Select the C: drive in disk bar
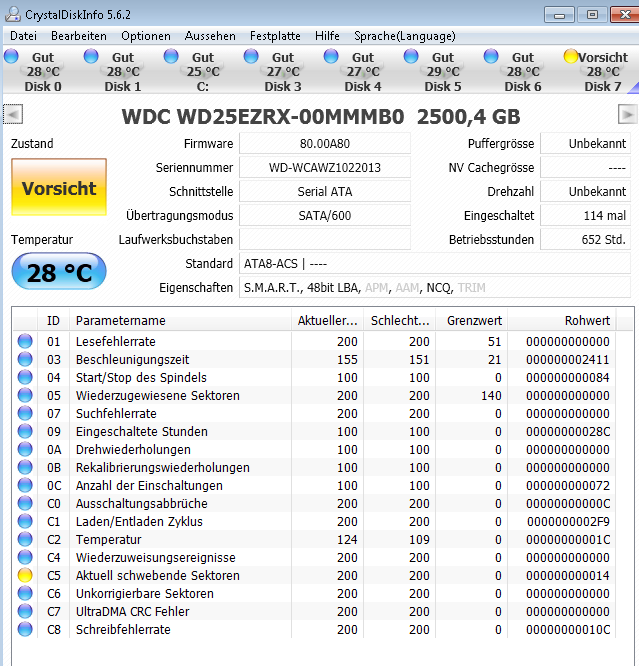 pos(203,71)
